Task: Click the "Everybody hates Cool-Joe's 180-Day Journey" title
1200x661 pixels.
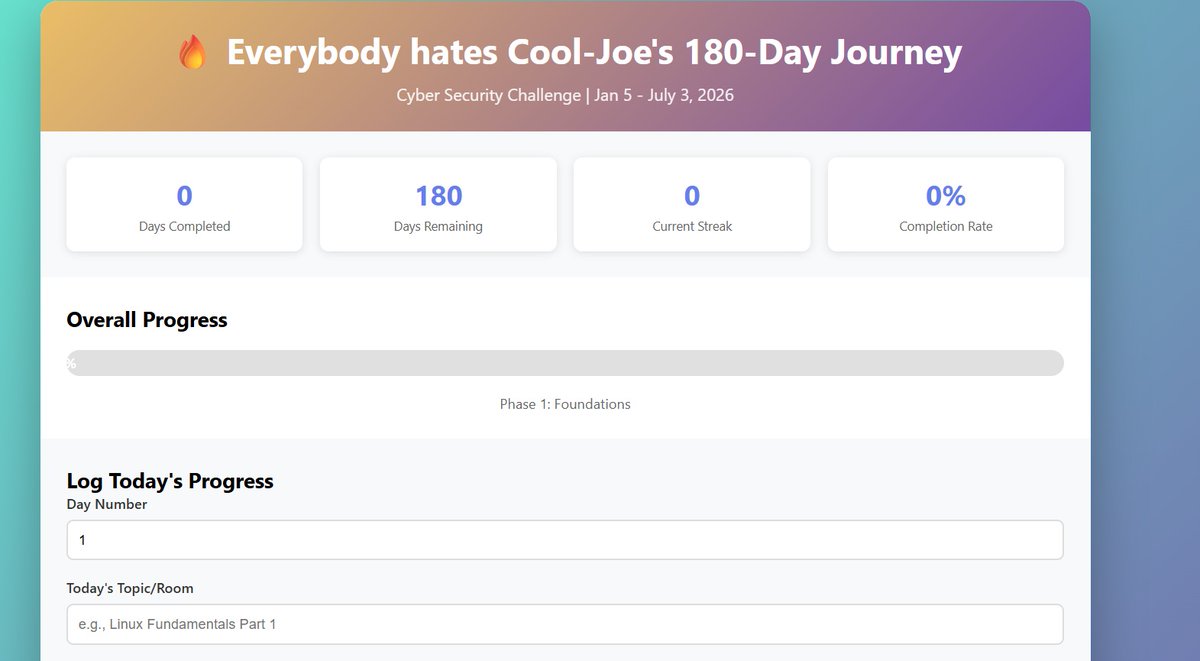Action: click(x=594, y=52)
